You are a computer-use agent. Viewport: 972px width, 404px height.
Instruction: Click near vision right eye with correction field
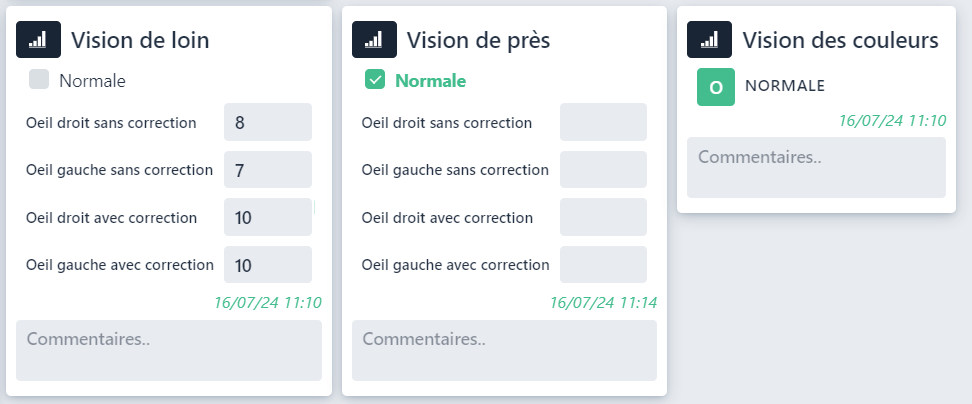point(603,217)
